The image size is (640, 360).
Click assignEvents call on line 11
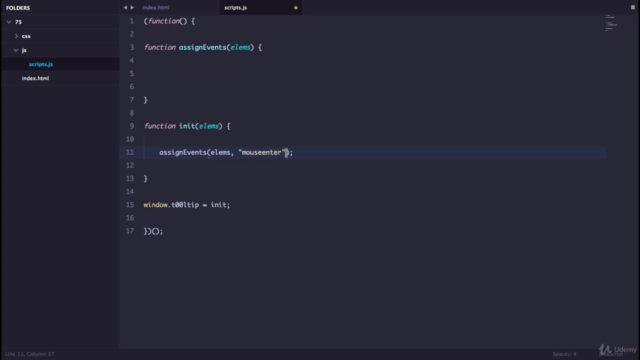coord(183,152)
